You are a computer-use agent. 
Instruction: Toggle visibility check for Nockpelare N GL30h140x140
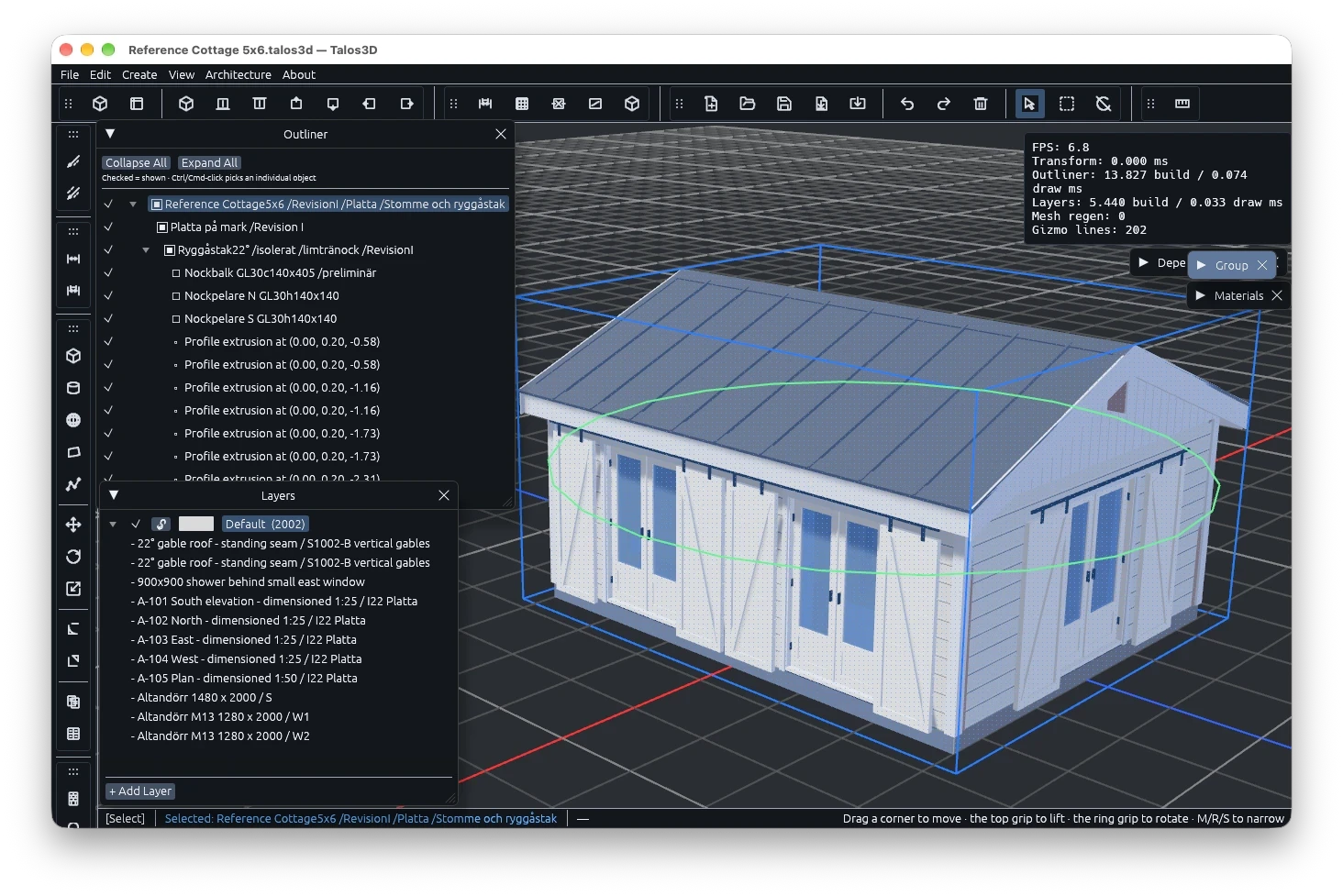pyautogui.click(x=108, y=295)
